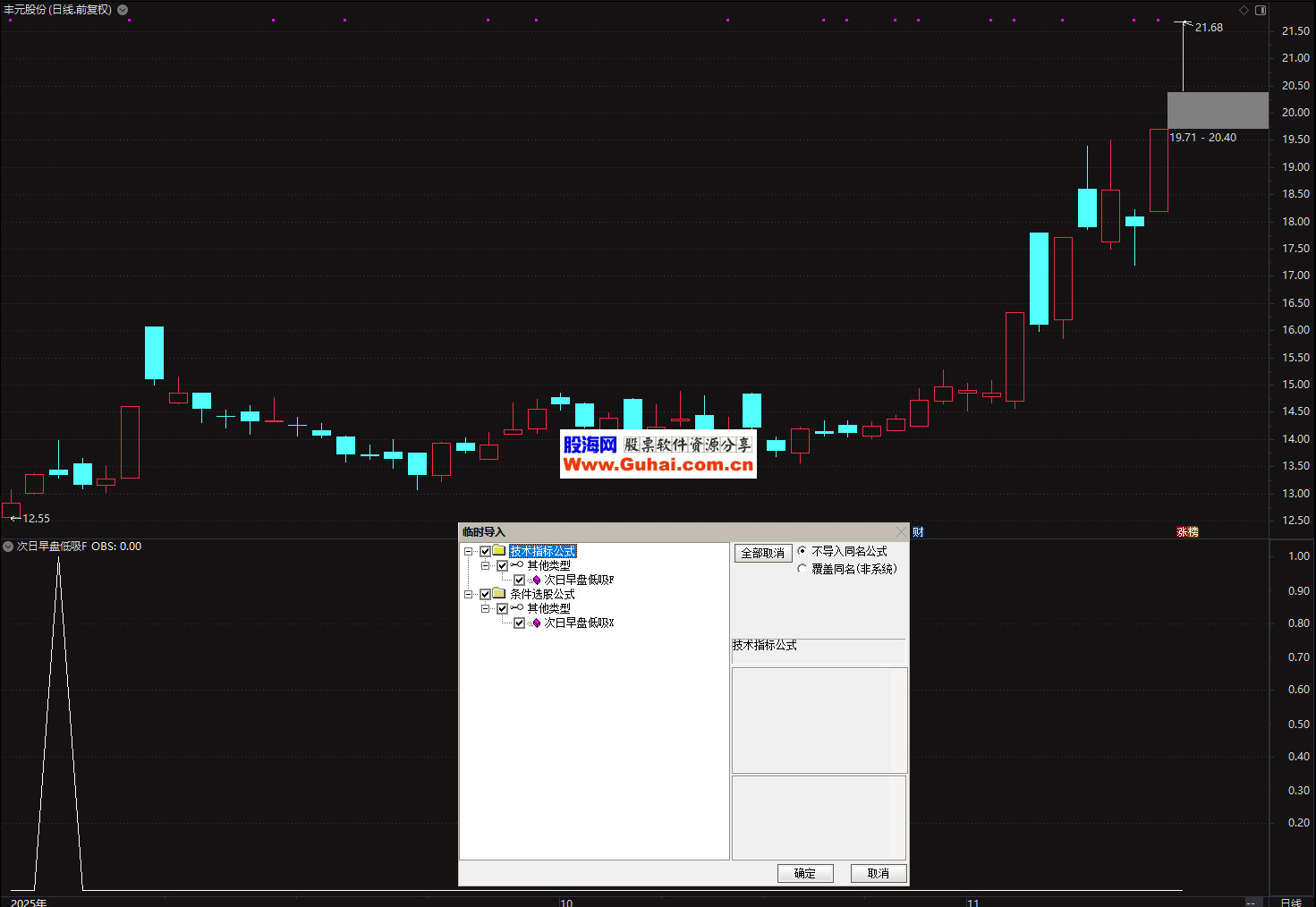Collapse 其他类型 under 技术指标公式
This screenshot has width=1316, height=907.
click(485, 566)
